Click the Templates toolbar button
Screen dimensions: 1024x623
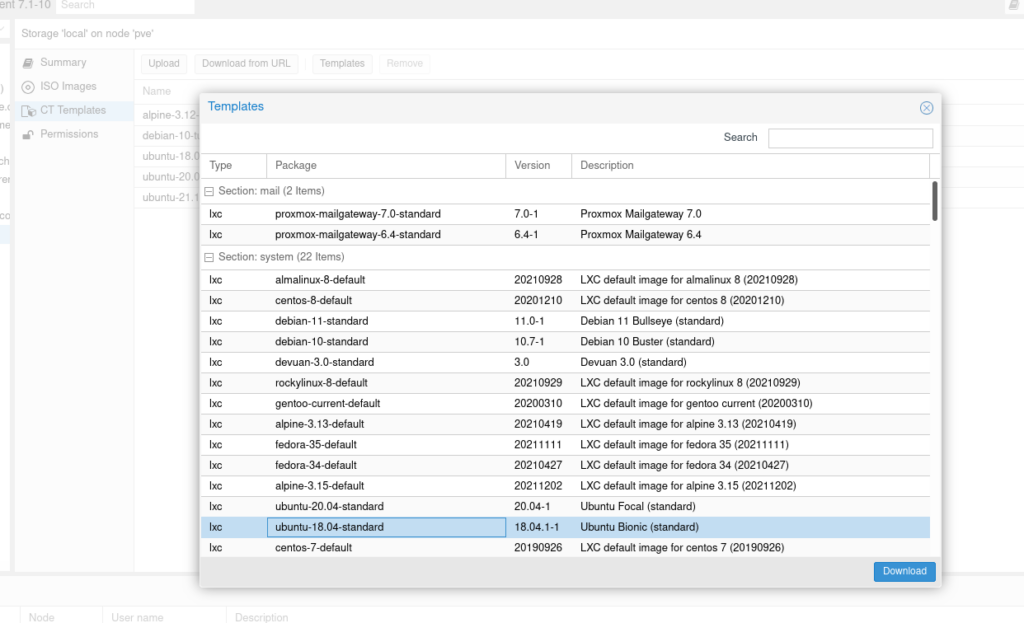[342, 63]
